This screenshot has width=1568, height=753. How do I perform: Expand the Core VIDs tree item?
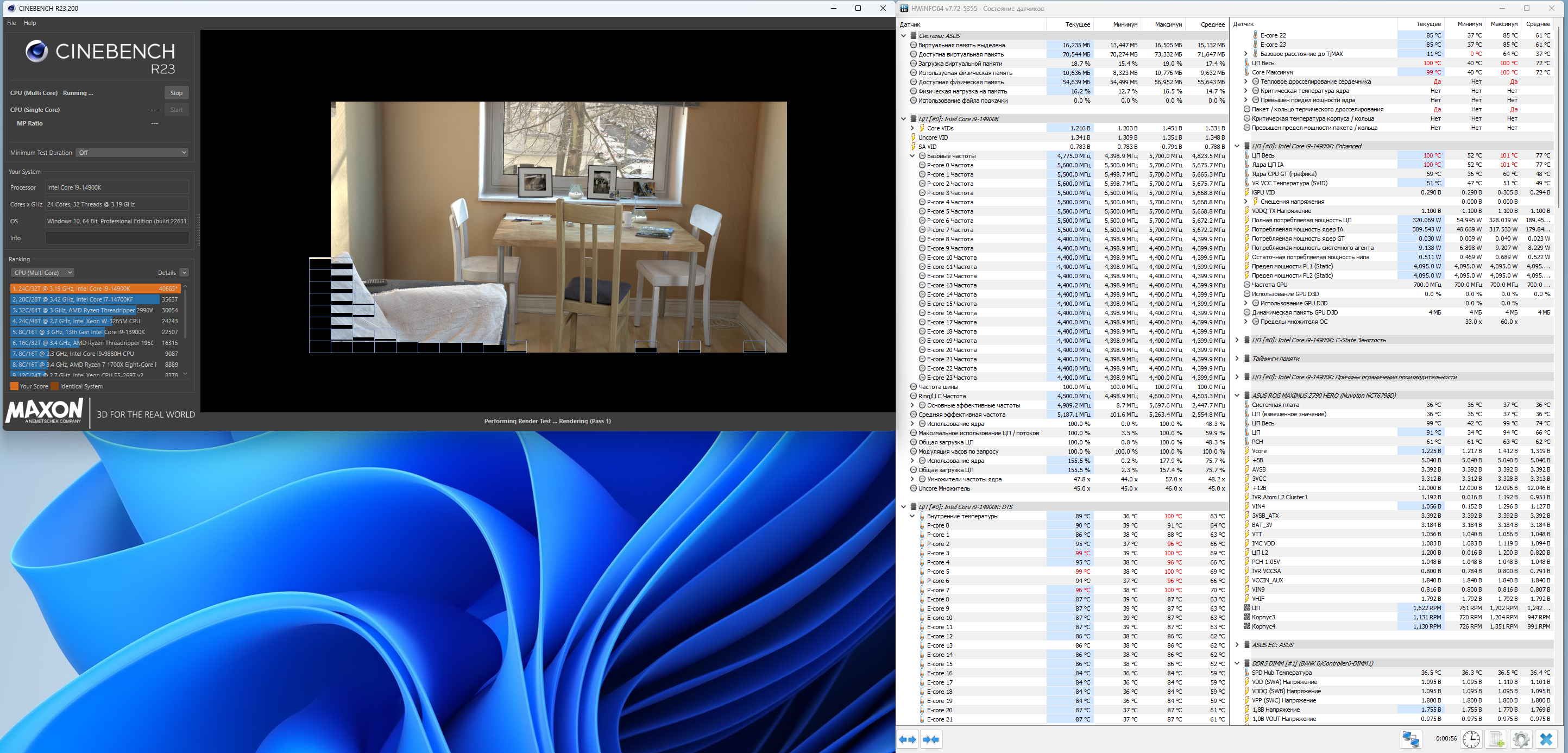pyautogui.click(x=912, y=128)
